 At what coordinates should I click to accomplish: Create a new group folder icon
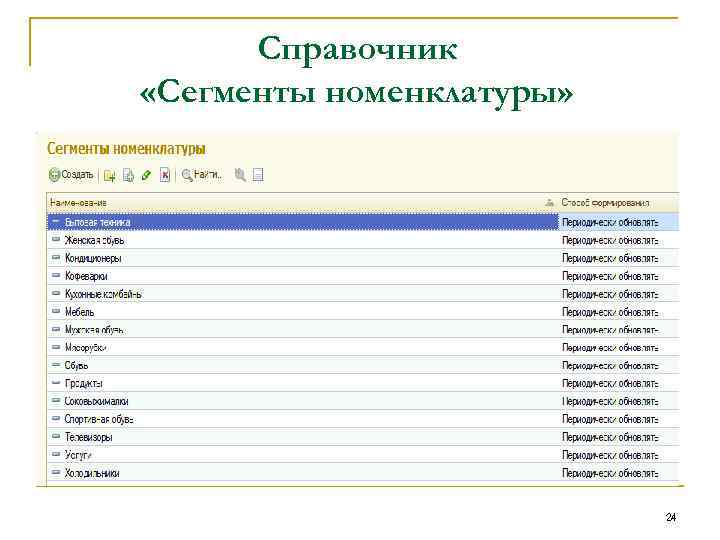pos(109,175)
